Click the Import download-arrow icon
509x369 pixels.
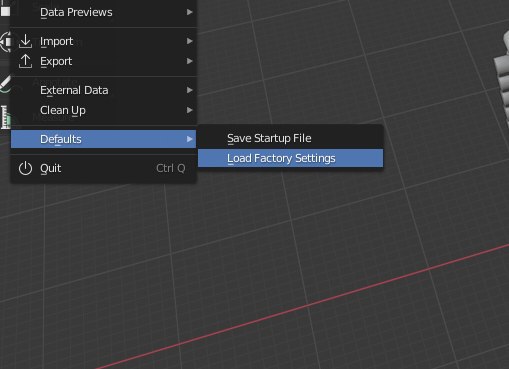[x=25, y=41]
